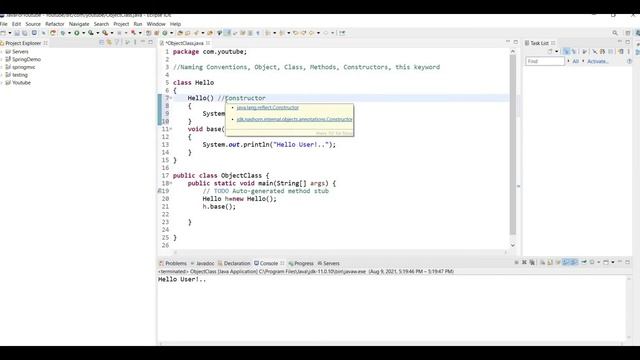Viewport: 640px width, 360px height.
Task: Open the Open Console dropdown at the Console toolbar end
Action: (x=613, y=262)
